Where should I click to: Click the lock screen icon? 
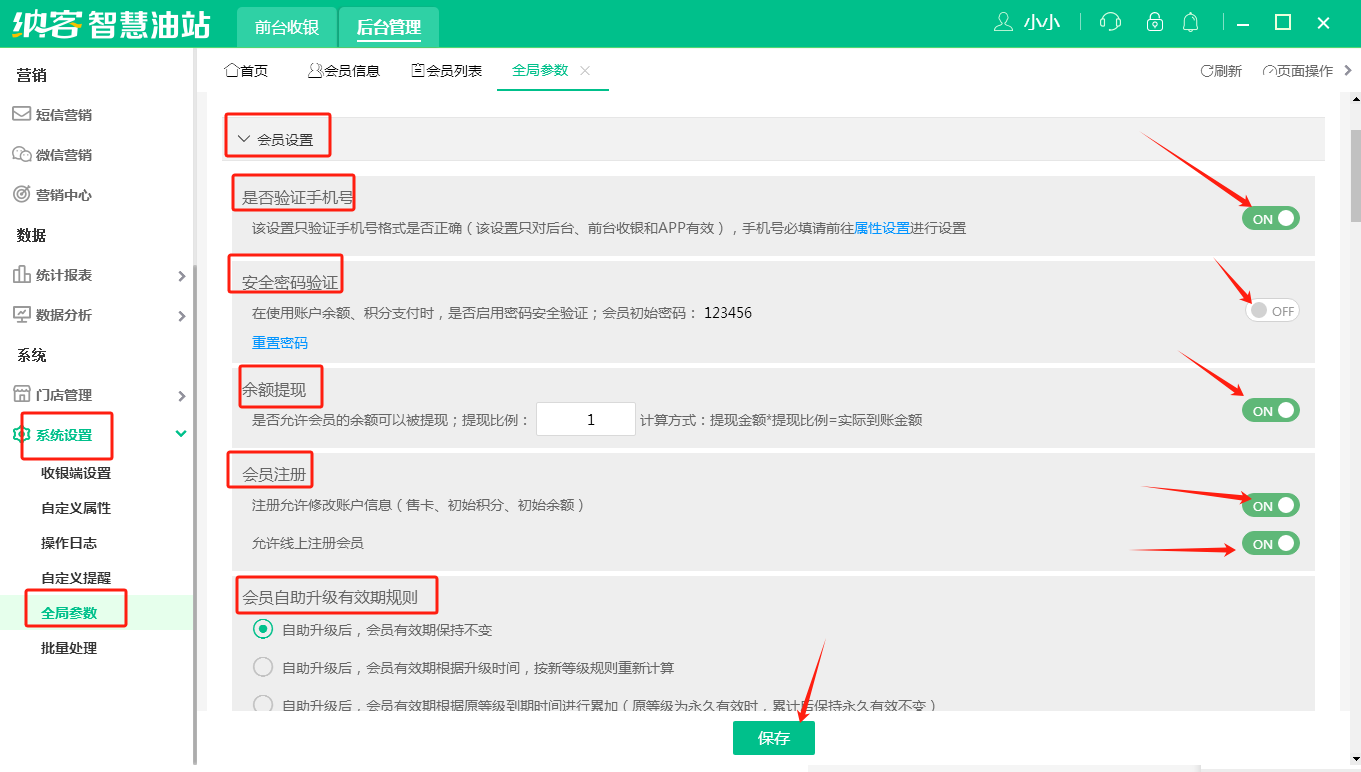coord(1155,22)
